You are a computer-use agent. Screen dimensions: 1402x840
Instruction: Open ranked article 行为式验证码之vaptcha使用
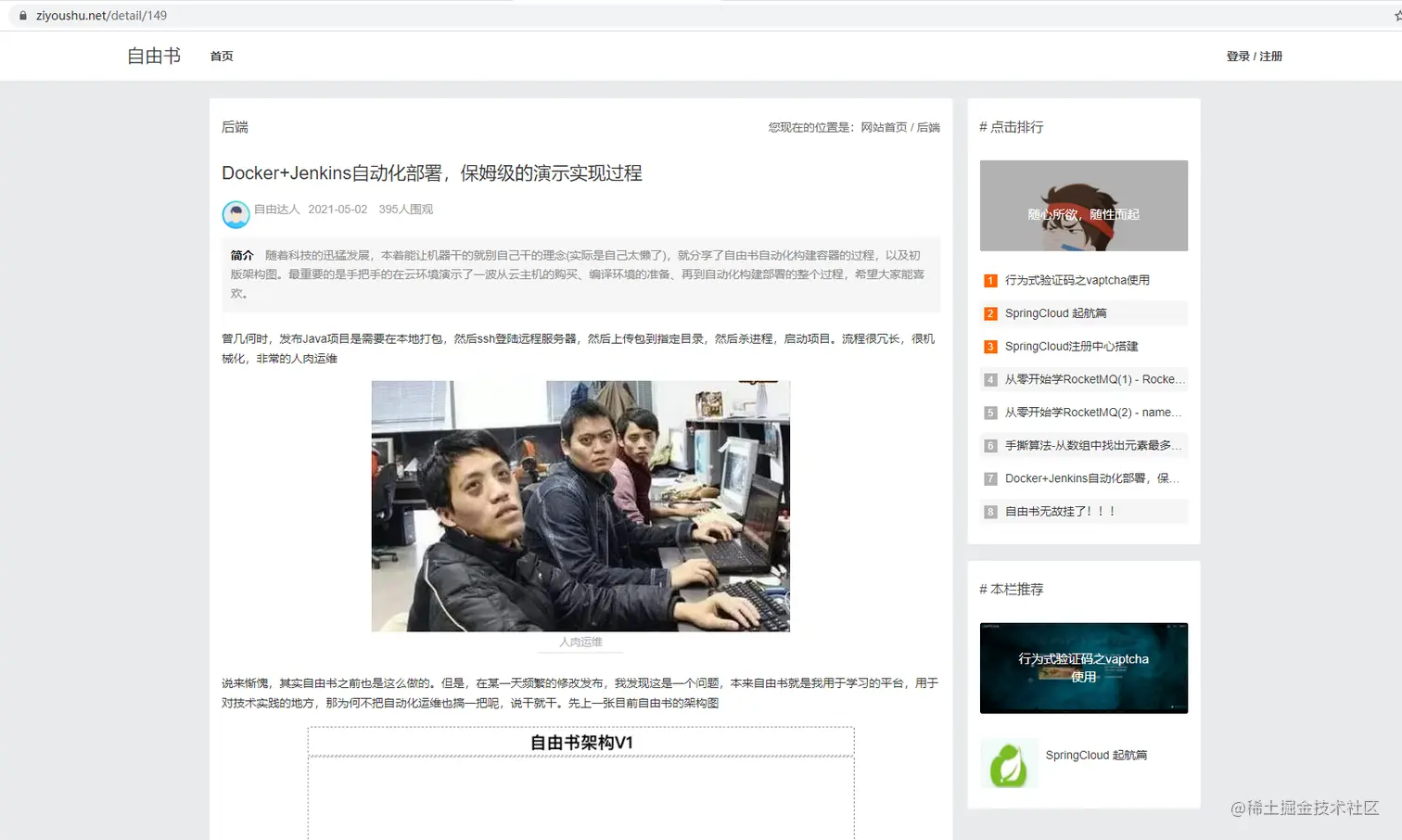(1077, 280)
